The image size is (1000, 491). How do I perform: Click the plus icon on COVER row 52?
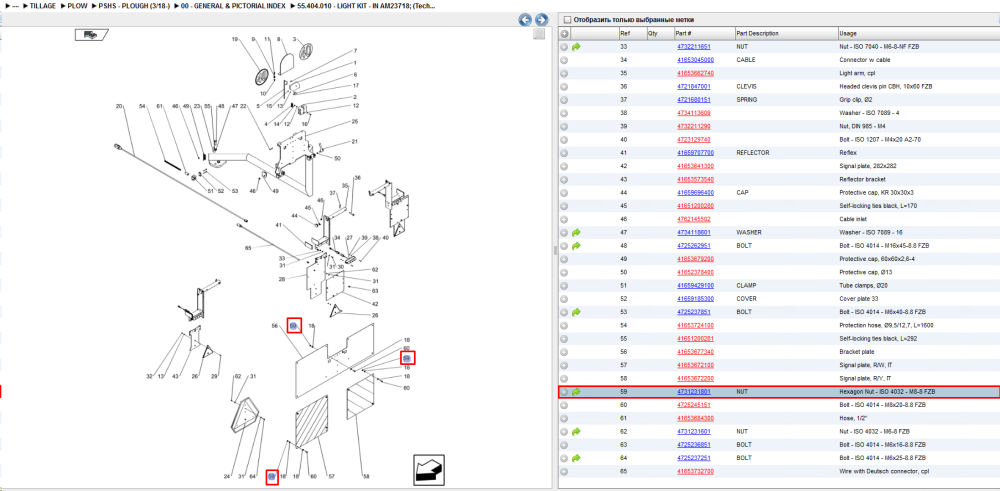(564, 298)
